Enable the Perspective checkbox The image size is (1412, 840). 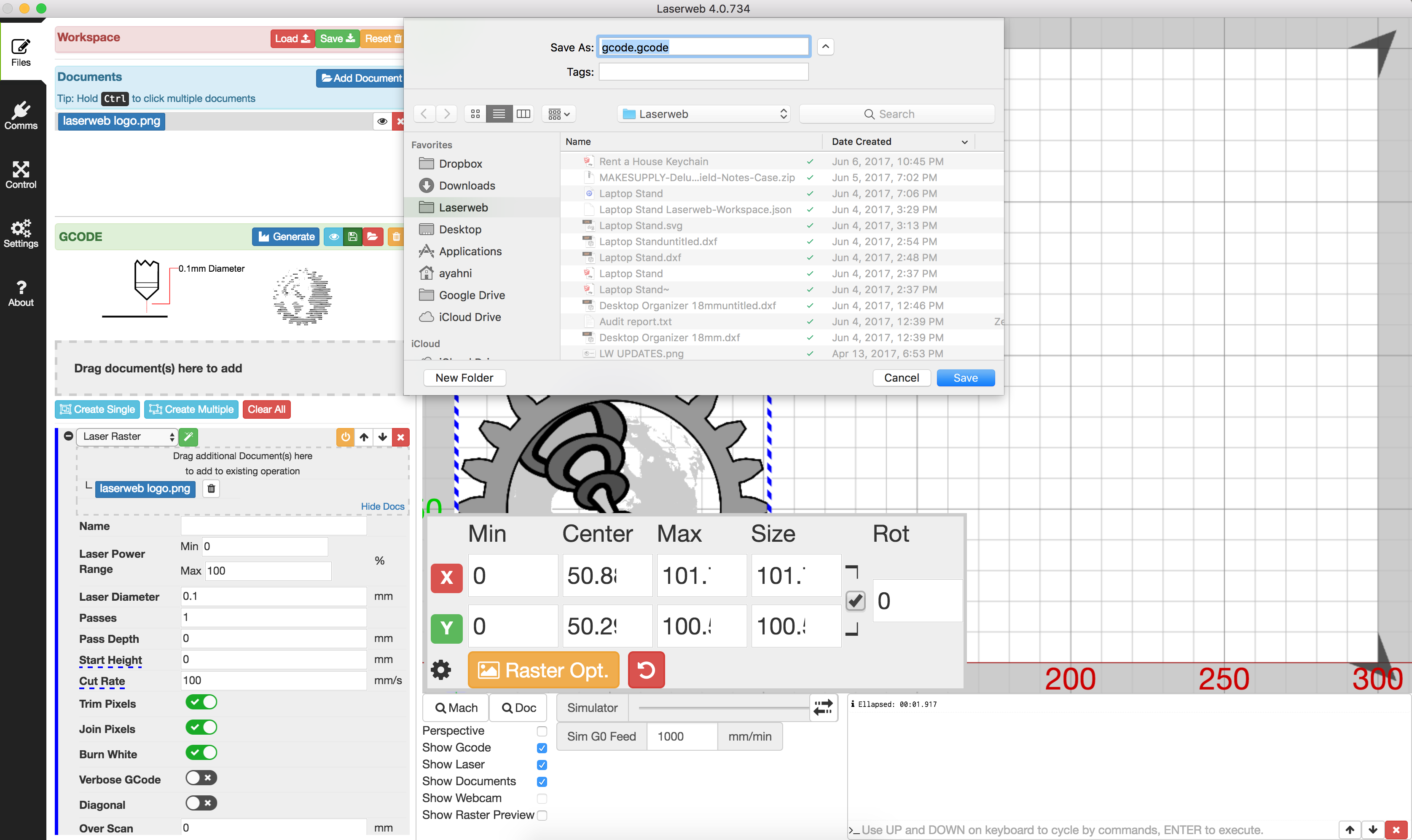coord(542,731)
